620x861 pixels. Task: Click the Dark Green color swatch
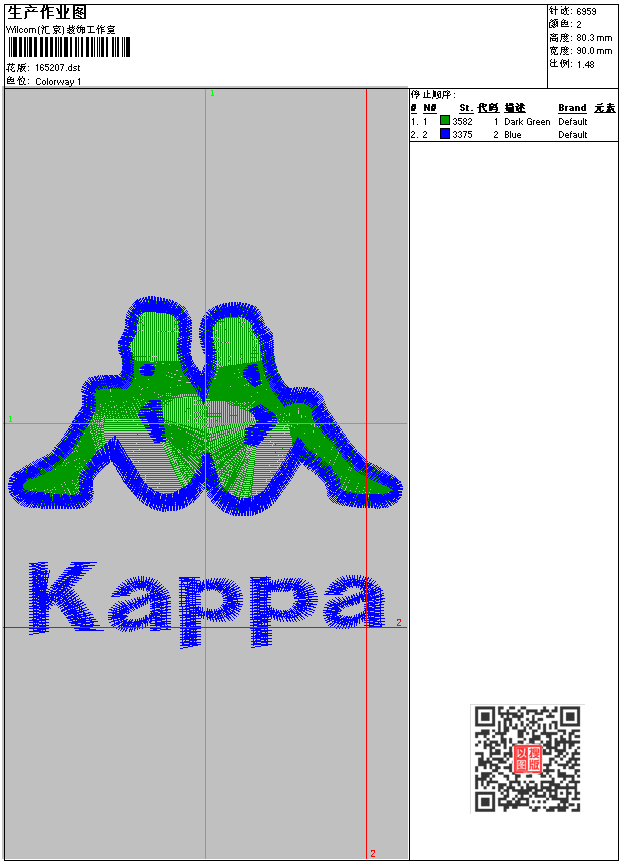click(x=445, y=120)
